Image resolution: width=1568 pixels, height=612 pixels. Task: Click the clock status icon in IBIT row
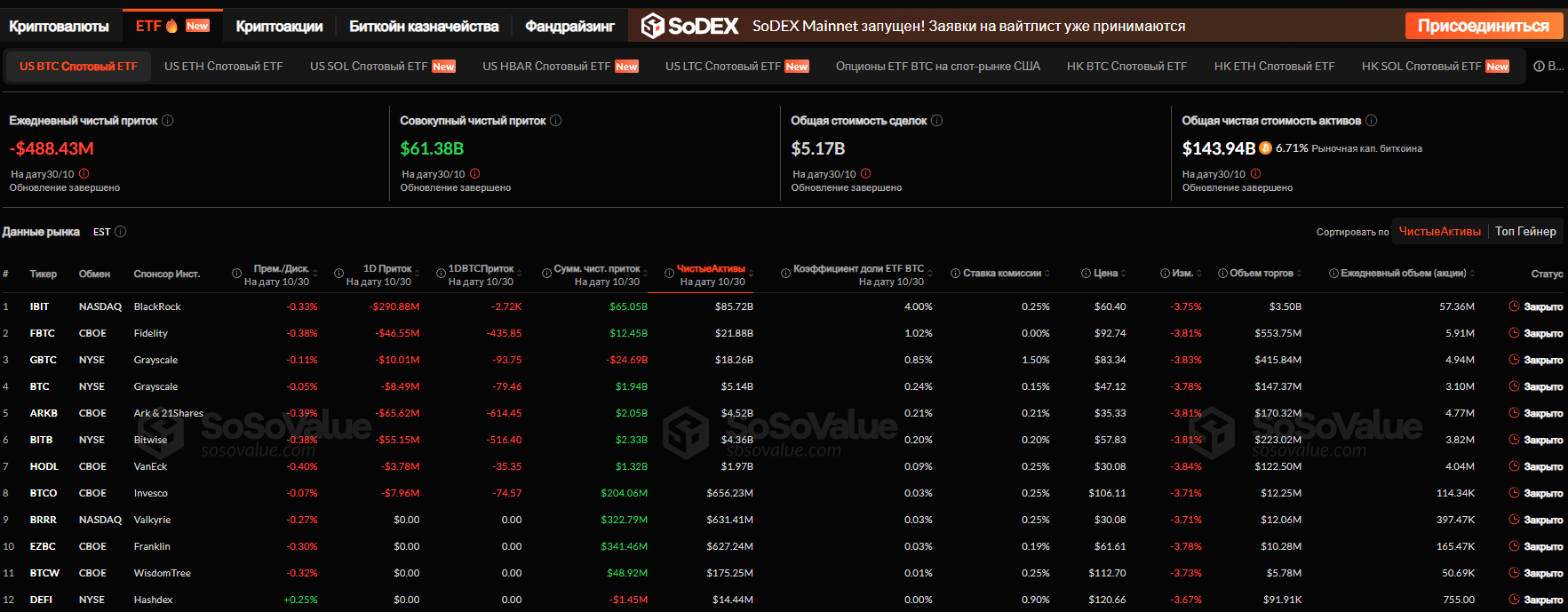pyautogui.click(x=1514, y=306)
